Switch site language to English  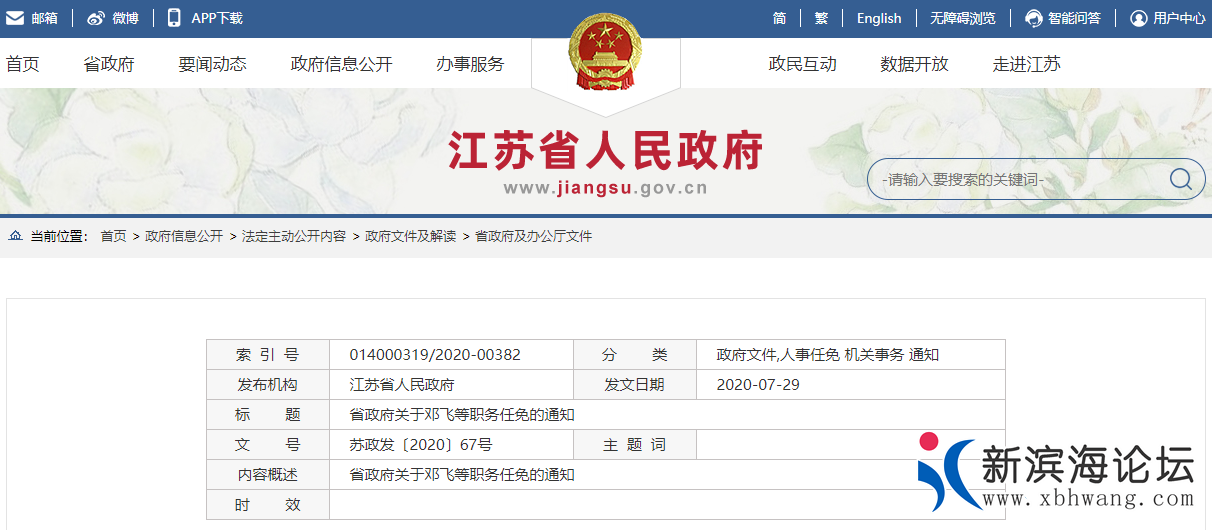click(879, 18)
